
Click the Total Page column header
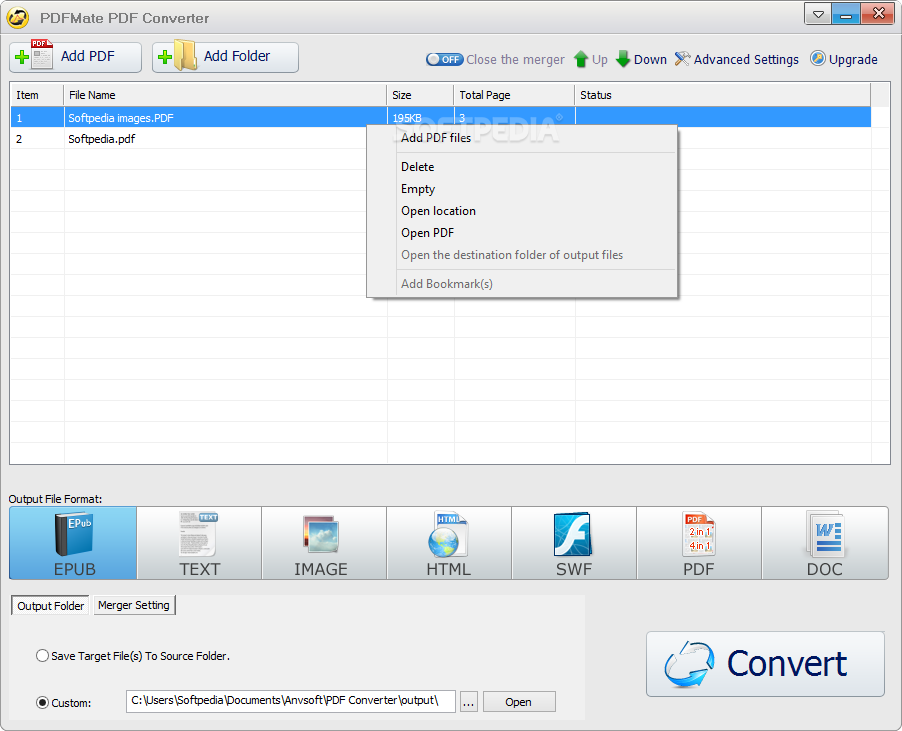coord(514,95)
